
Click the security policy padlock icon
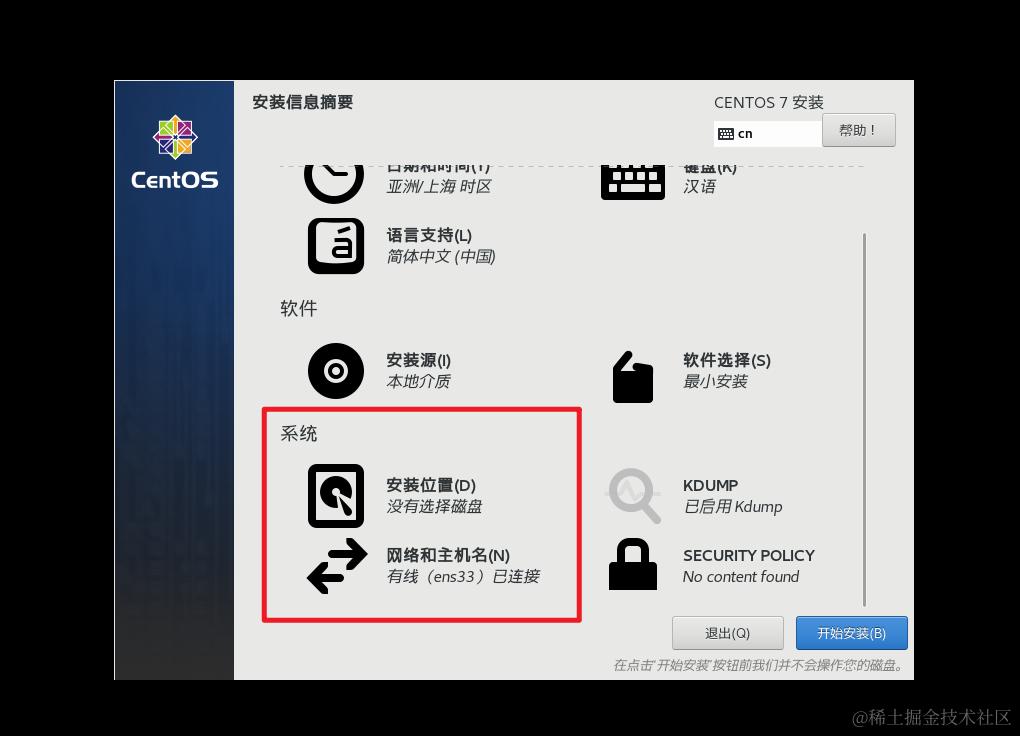pyautogui.click(x=633, y=564)
